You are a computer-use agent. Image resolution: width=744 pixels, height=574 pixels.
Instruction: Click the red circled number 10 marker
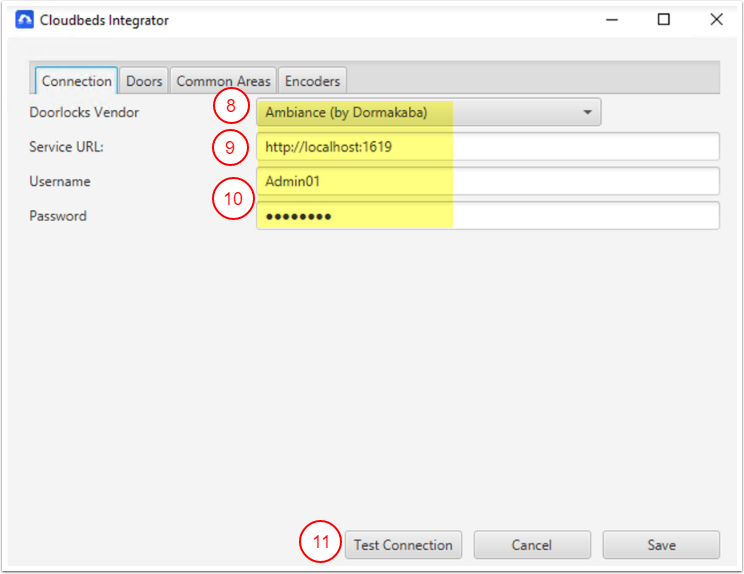231,198
